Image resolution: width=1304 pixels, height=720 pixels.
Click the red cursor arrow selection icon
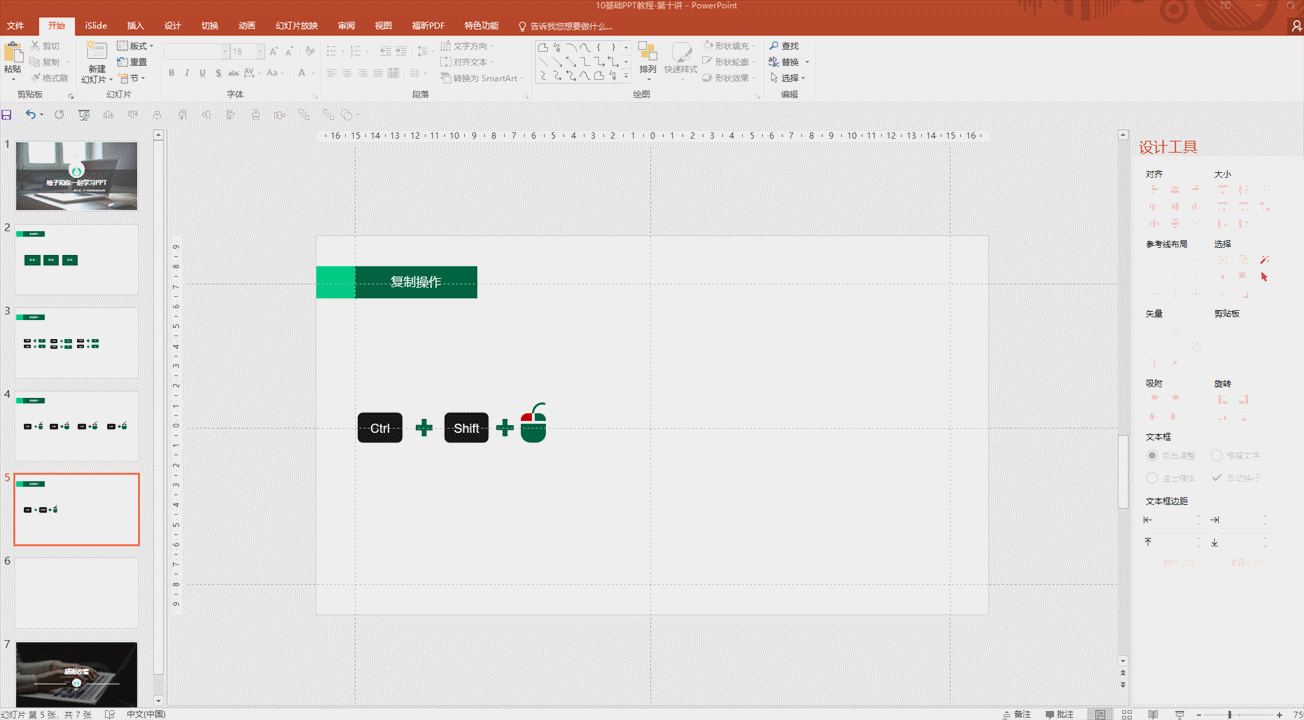click(1264, 277)
